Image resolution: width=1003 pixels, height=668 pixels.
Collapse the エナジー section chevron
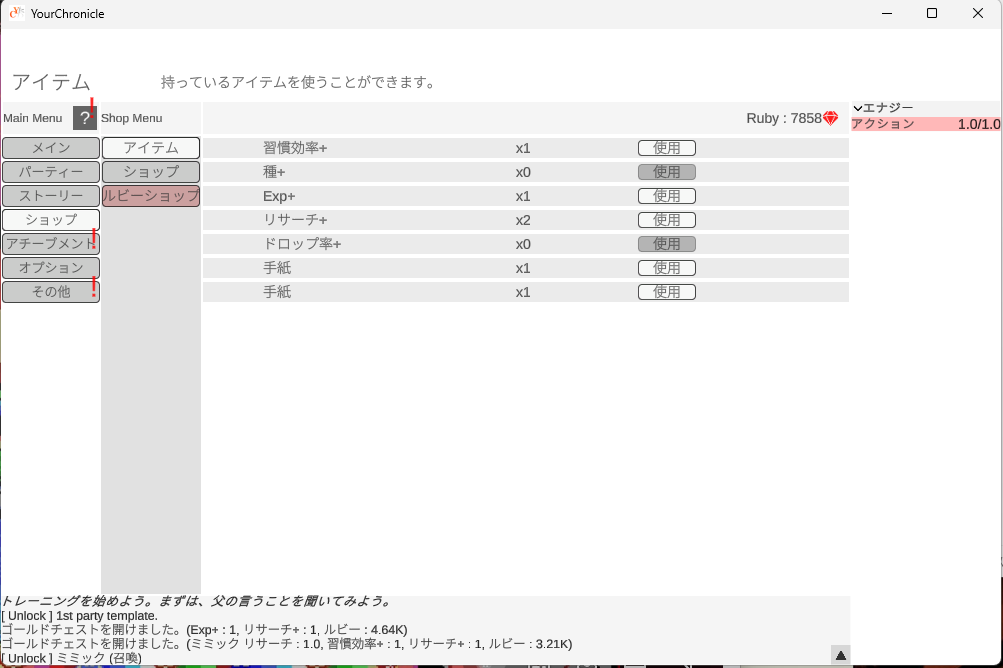(x=858, y=108)
